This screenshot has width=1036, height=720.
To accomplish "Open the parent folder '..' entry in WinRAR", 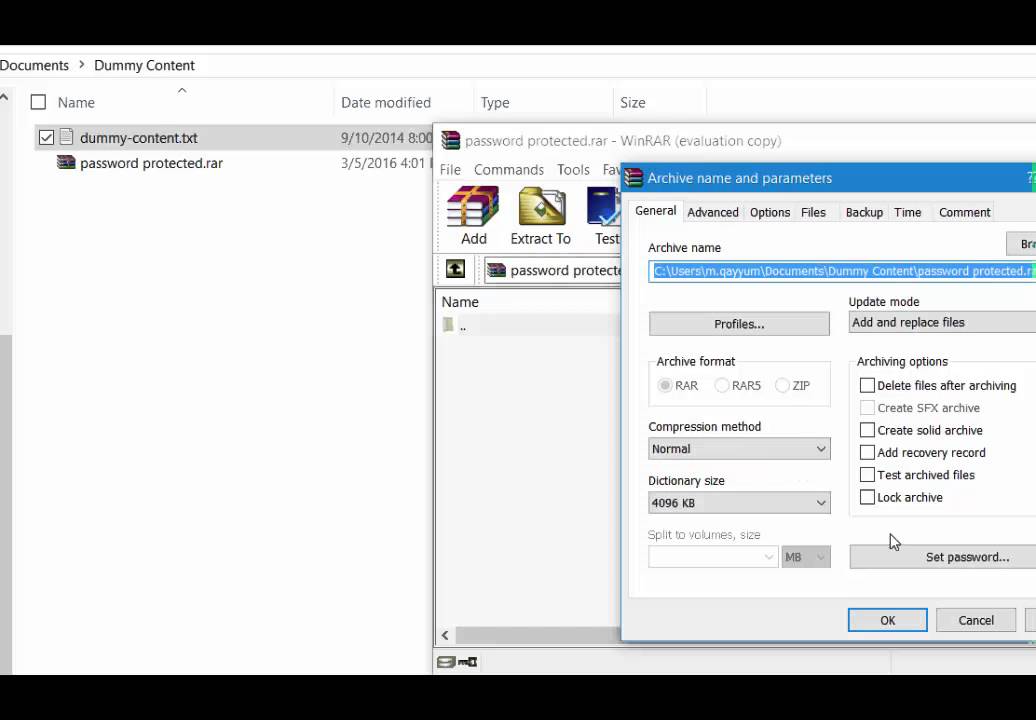I will tap(463, 325).
